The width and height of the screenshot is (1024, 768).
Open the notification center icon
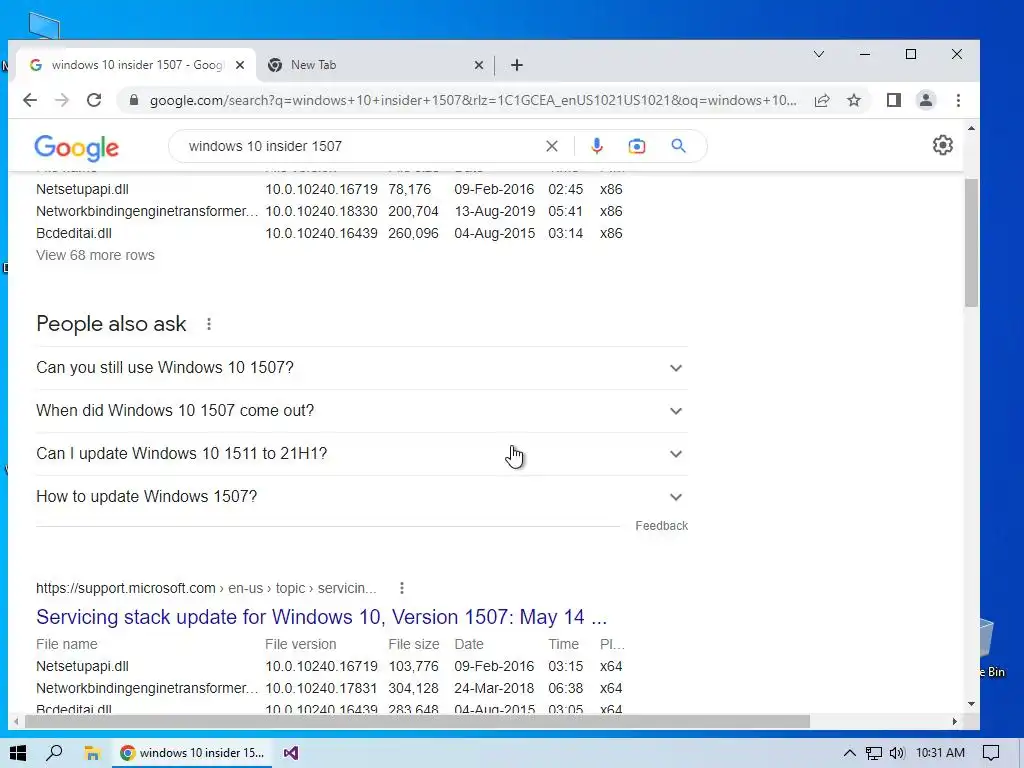click(x=991, y=753)
